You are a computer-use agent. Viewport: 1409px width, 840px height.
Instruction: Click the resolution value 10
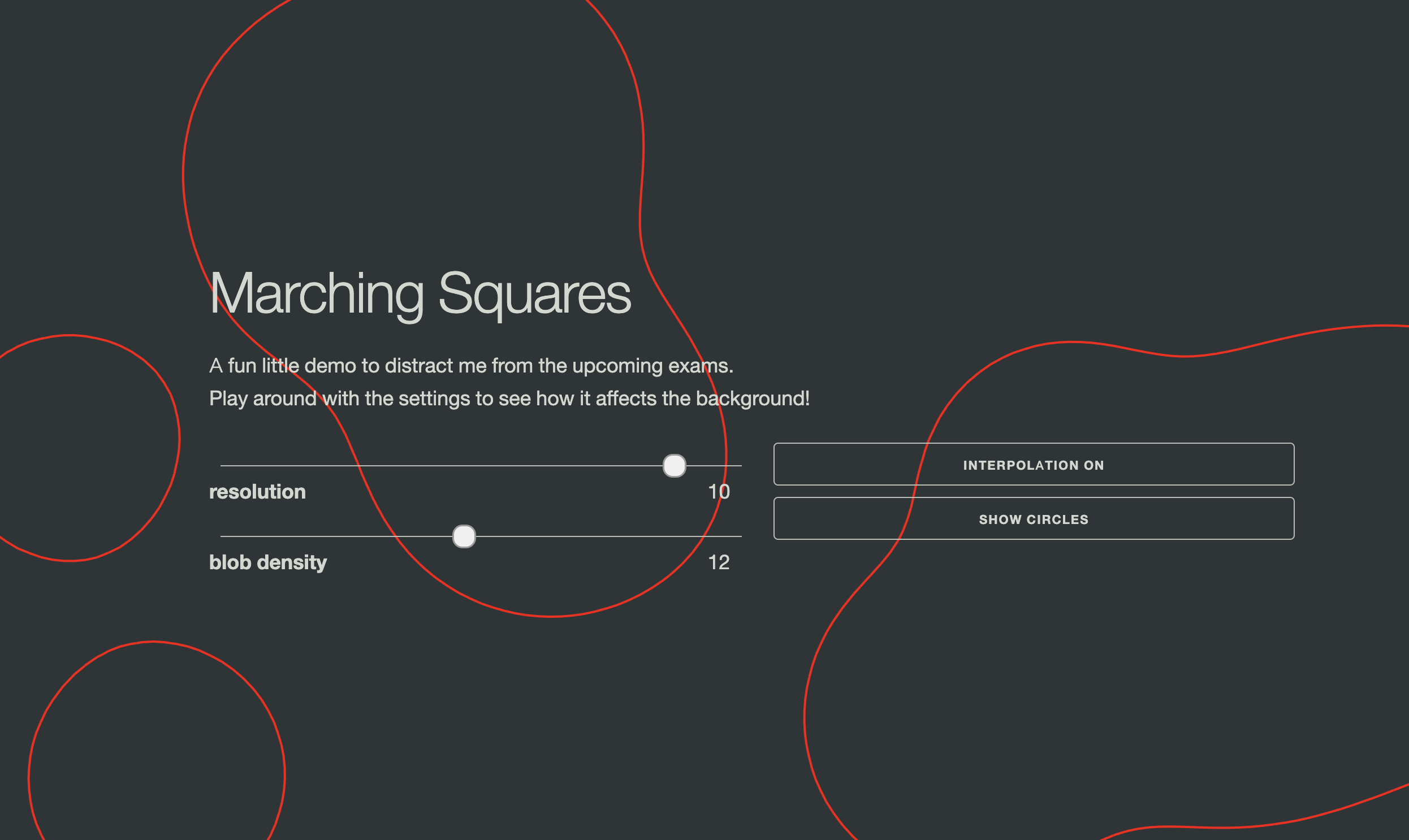tap(719, 491)
